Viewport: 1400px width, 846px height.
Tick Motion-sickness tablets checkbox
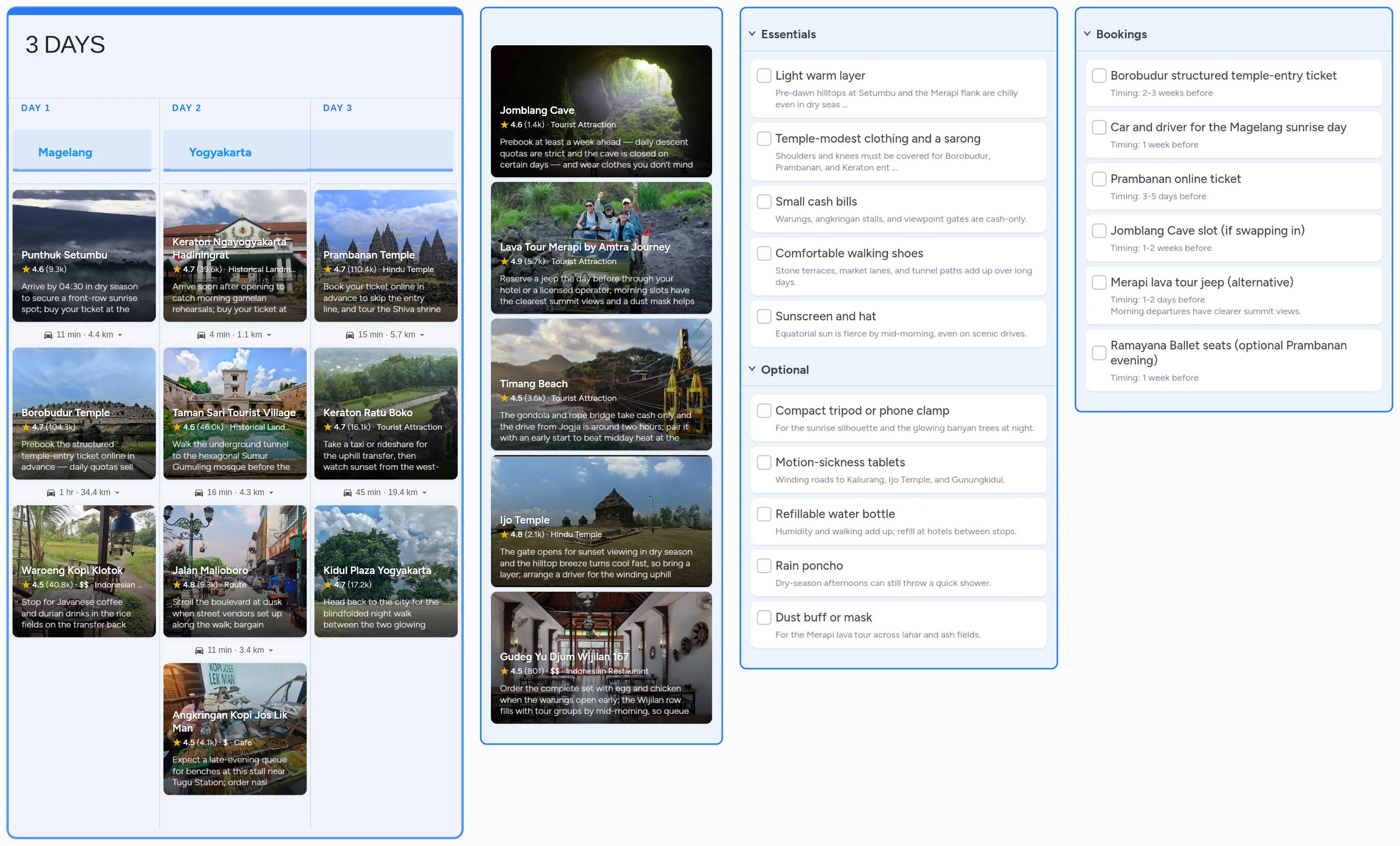click(764, 462)
